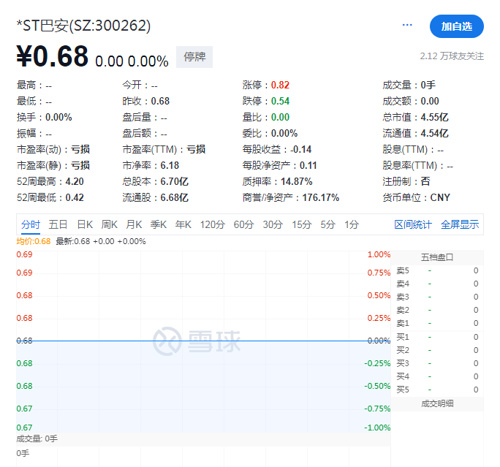Screen dimensions: 500x467
Task: Click 涨停 value 0.82
Action: 280,85
